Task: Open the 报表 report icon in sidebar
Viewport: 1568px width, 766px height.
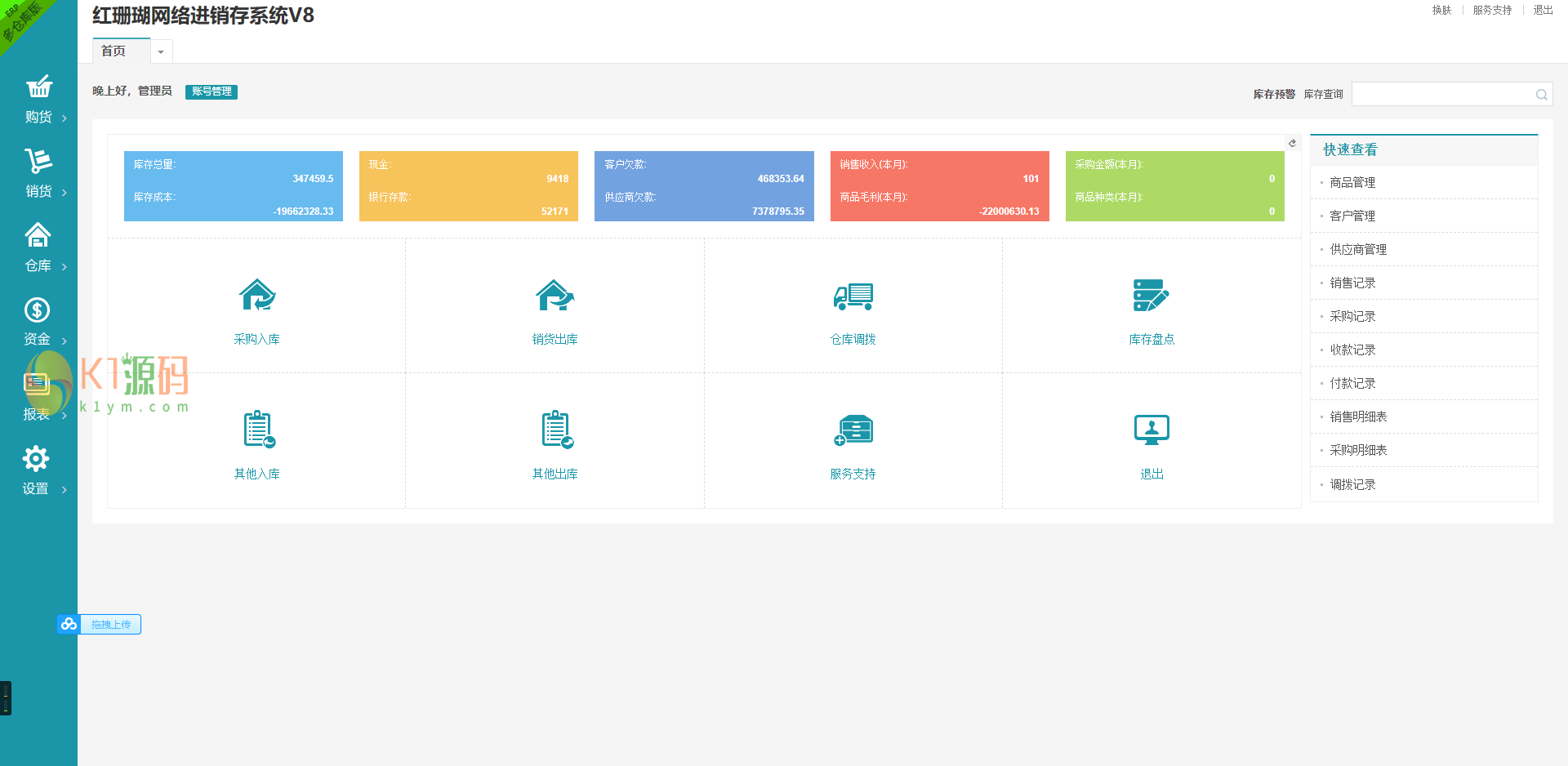Action: pyautogui.click(x=37, y=384)
